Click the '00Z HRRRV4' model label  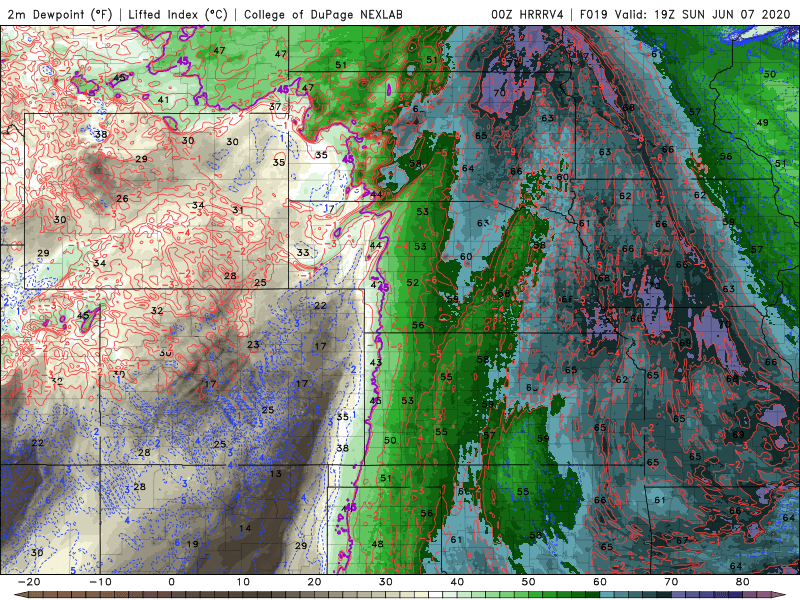527,15
